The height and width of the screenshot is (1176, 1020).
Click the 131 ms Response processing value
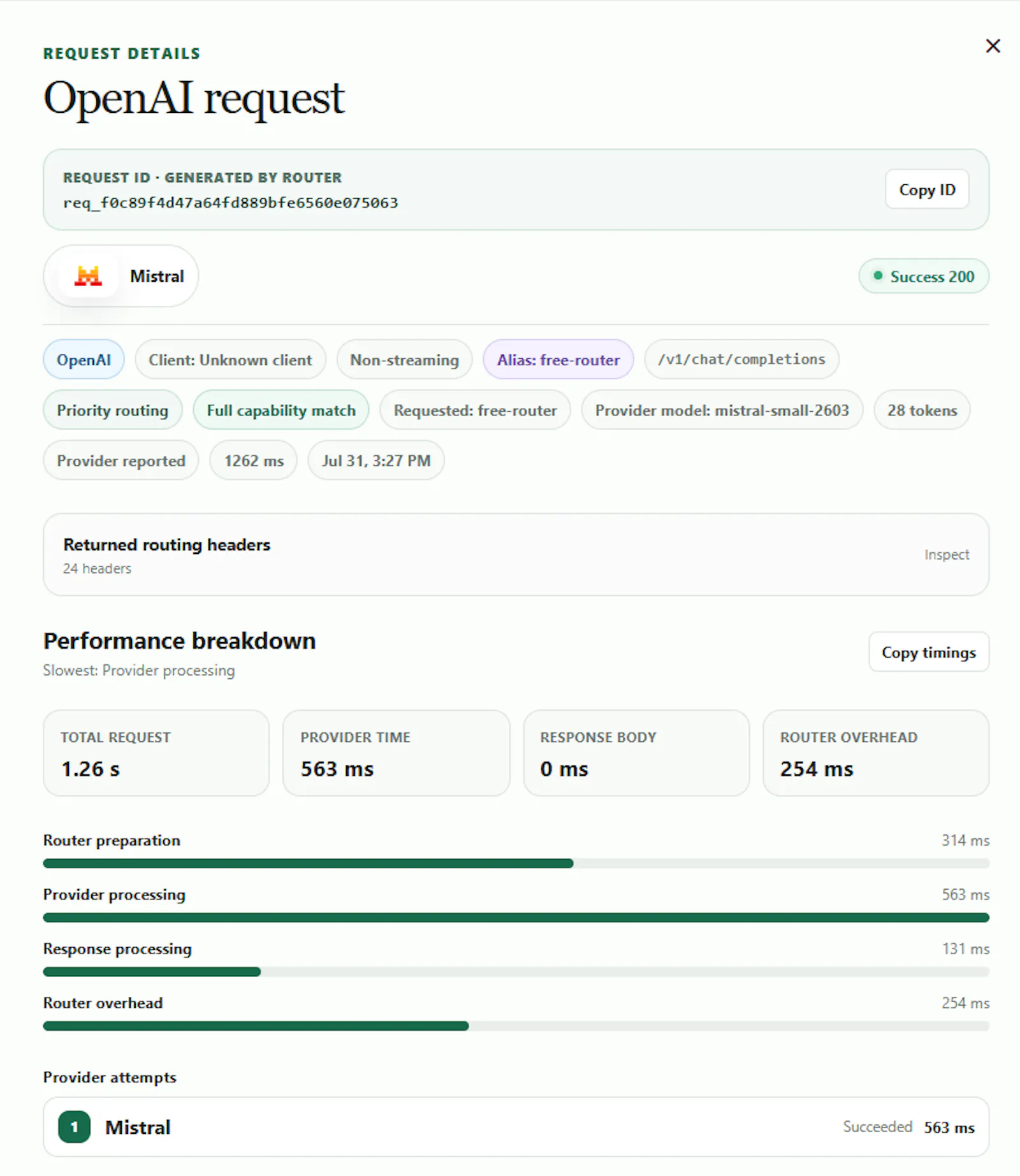[965, 948]
